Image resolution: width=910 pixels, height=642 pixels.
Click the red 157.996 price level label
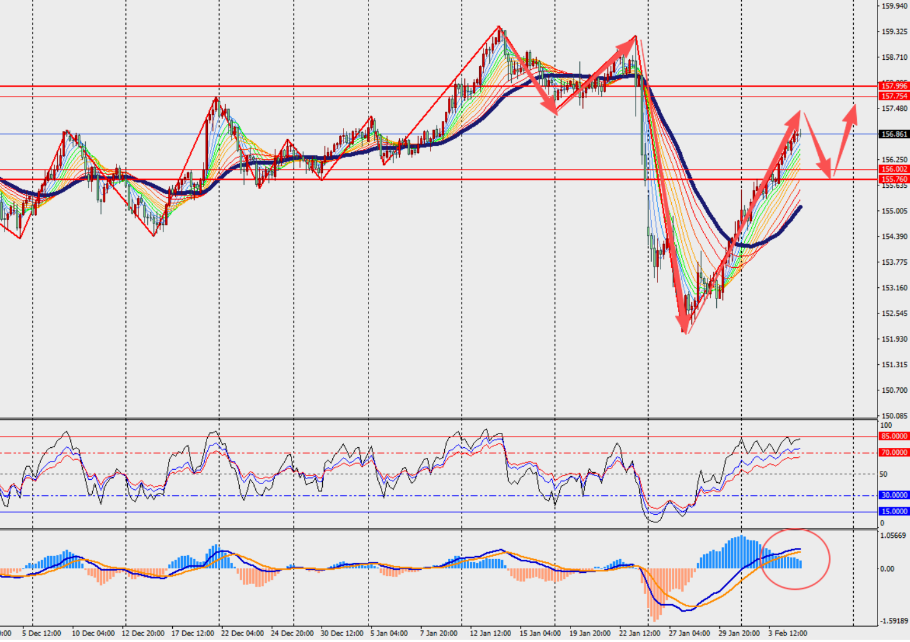point(893,87)
